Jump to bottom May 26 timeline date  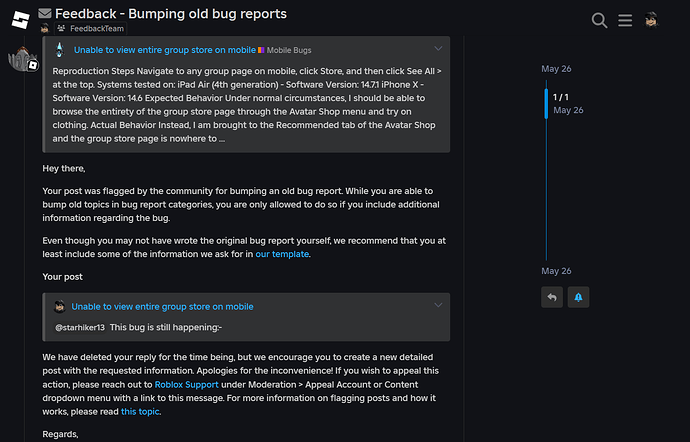click(x=556, y=271)
